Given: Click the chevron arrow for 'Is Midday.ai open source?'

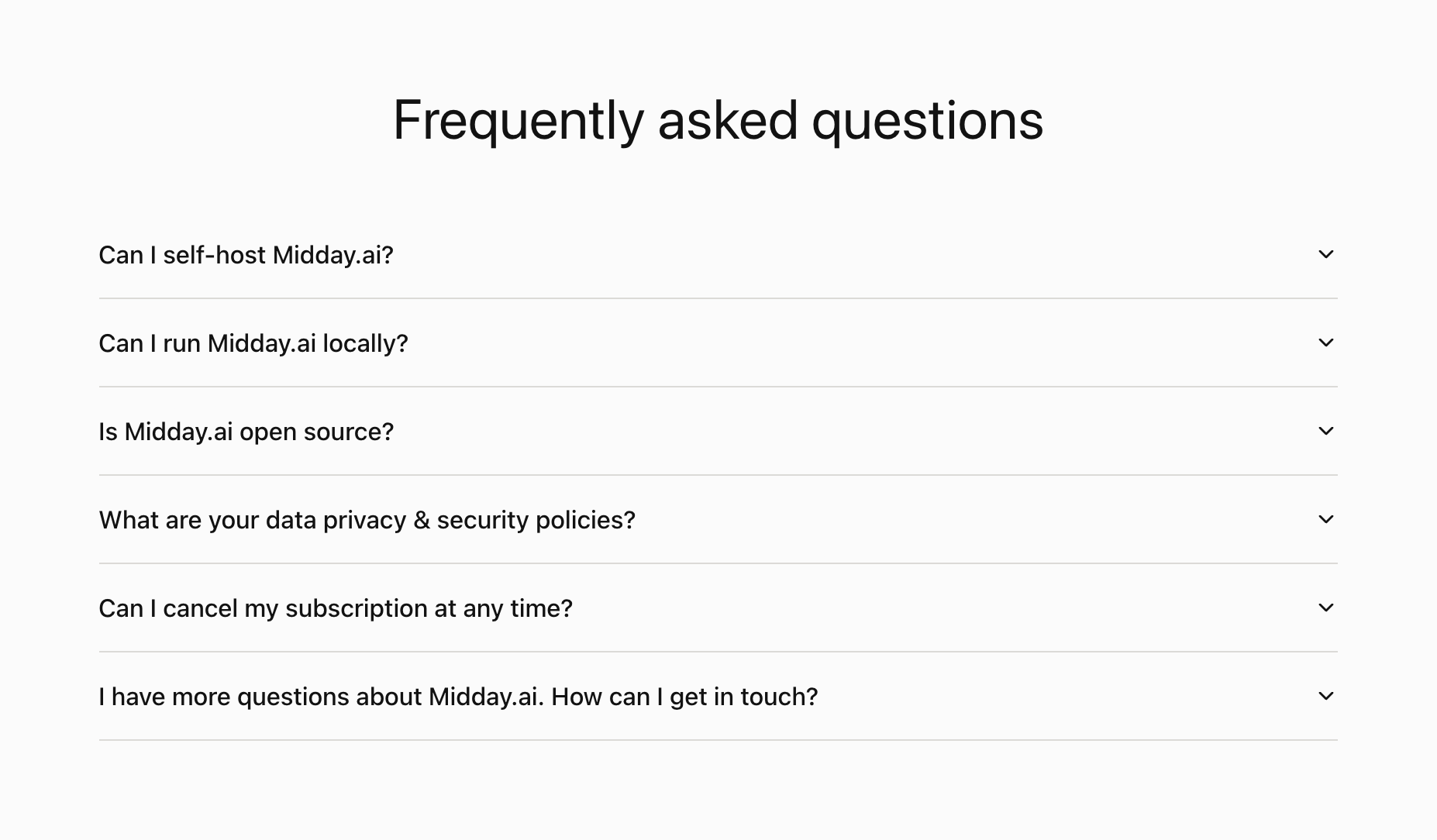Looking at the screenshot, I should pos(1325,431).
